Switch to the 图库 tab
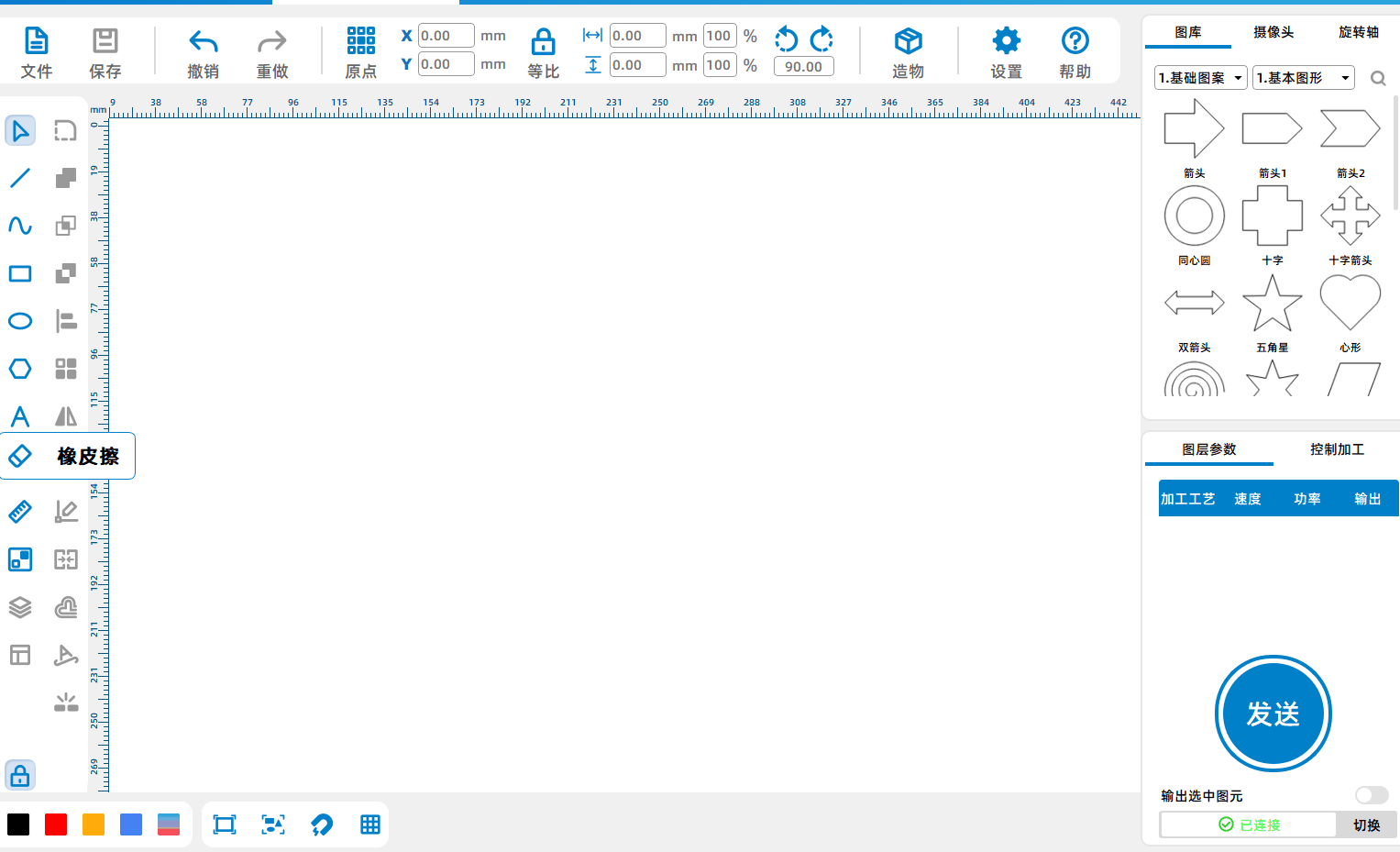Viewport: 1400px width, 852px height. point(1188,32)
